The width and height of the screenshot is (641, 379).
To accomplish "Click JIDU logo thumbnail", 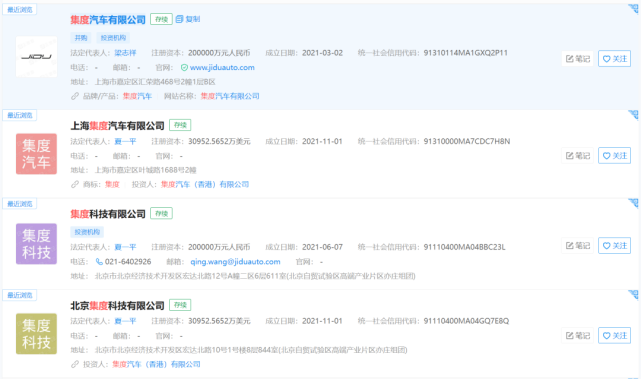I will pyautogui.click(x=36, y=56).
